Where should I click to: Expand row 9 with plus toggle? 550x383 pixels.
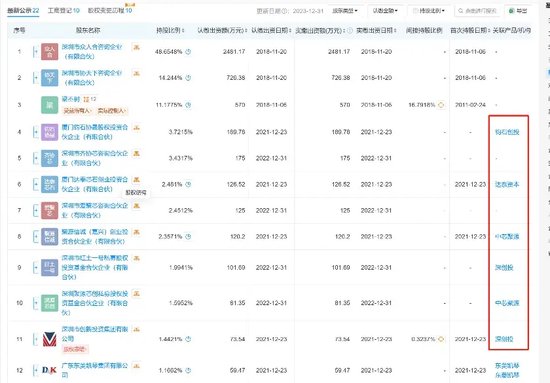(35, 268)
